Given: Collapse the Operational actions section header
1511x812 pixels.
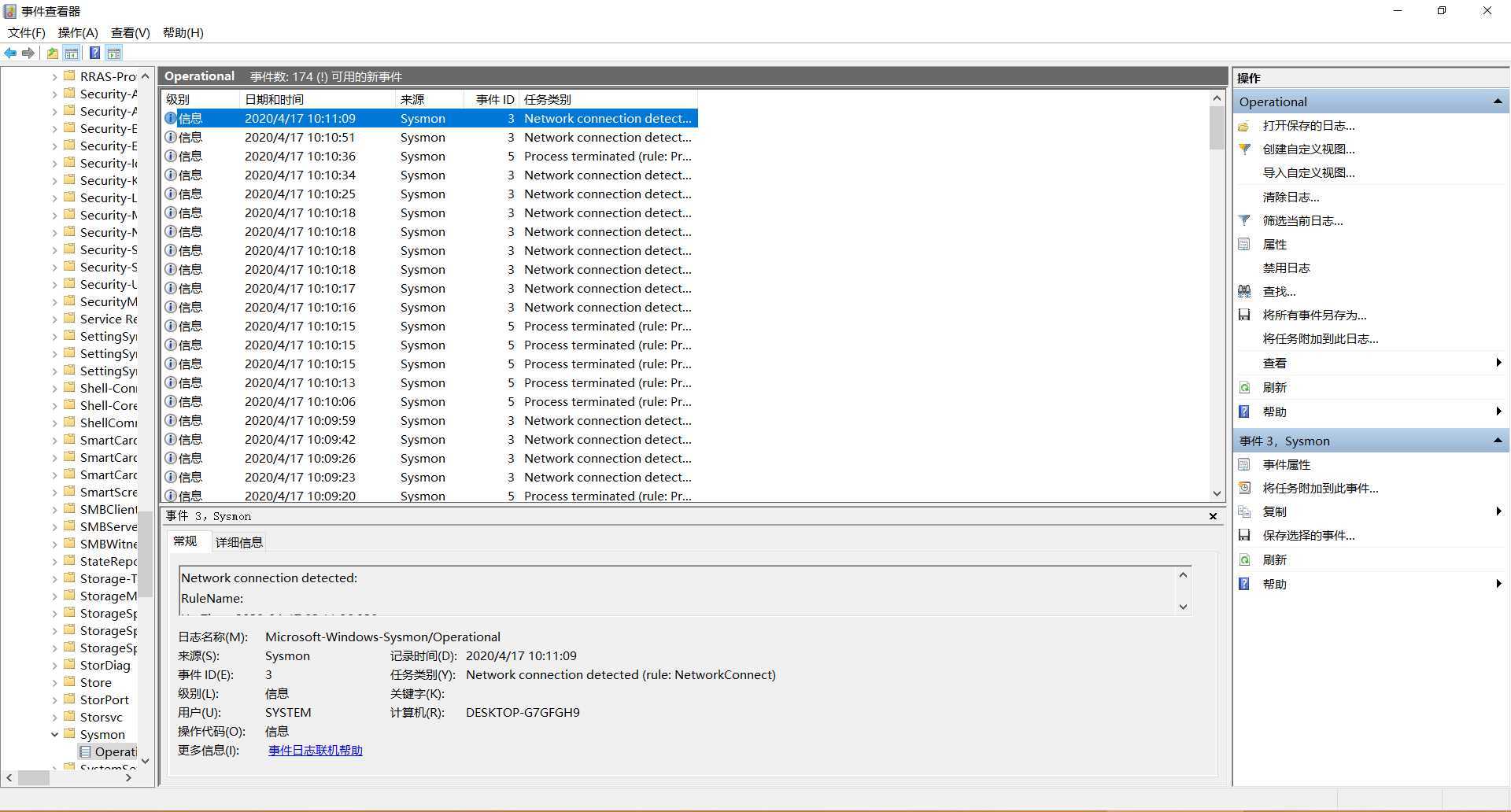Looking at the screenshot, I should coord(1497,101).
